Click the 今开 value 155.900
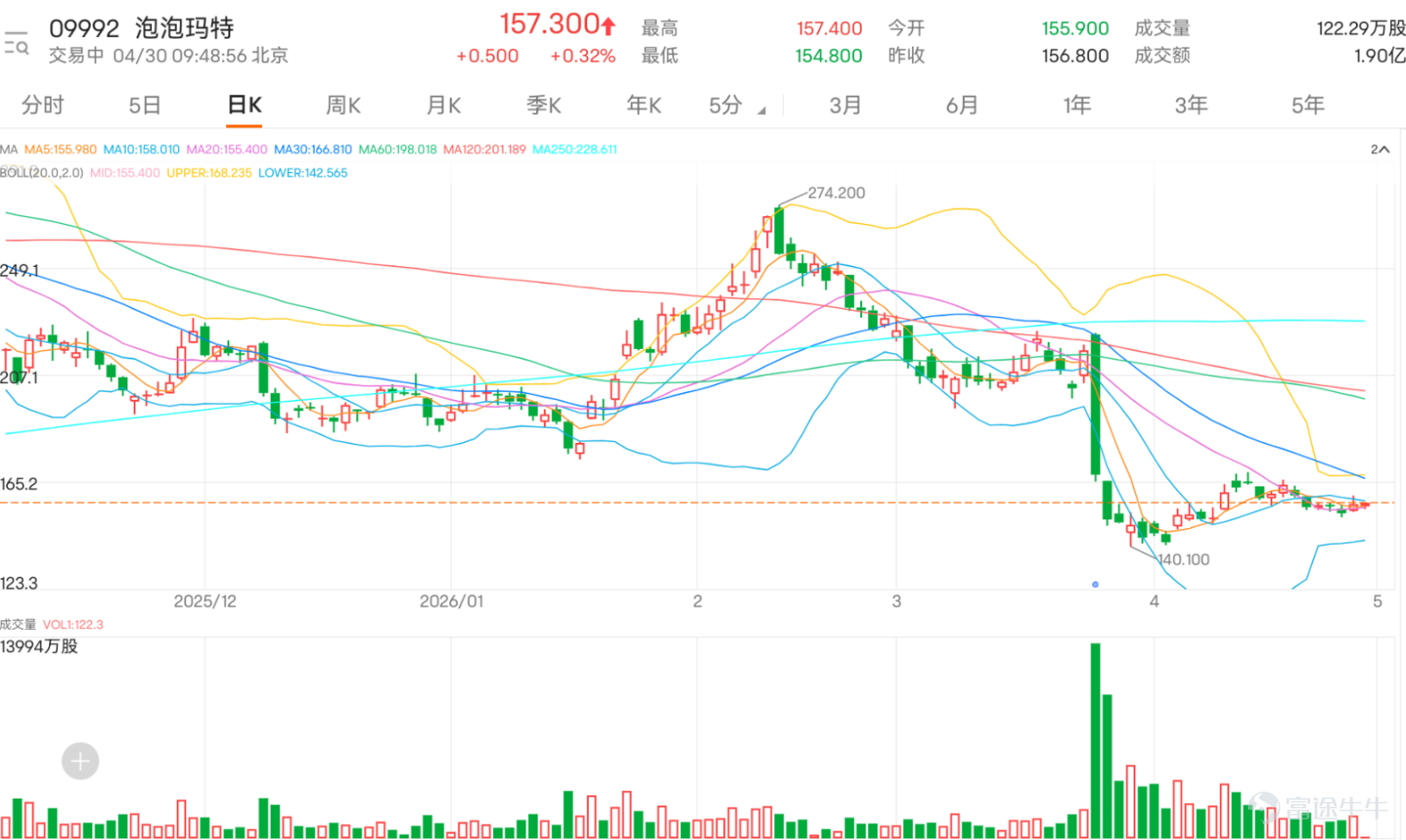The width and height of the screenshot is (1406, 840). point(1076,29)
